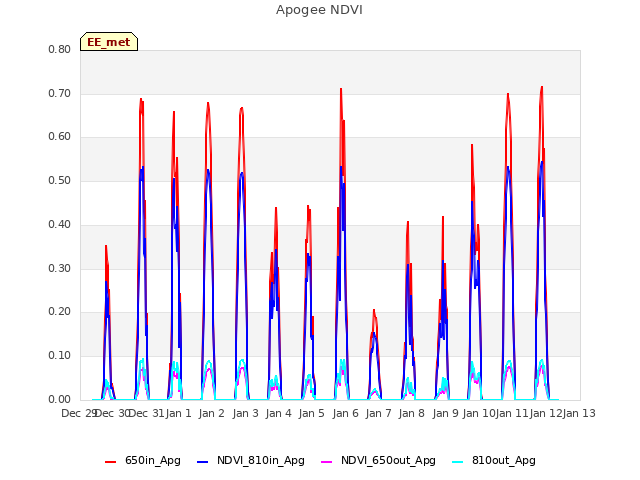Screen dimensions: 640x480
Task: Click the Jan 2 x-axis label
Action: coord(212,413)
